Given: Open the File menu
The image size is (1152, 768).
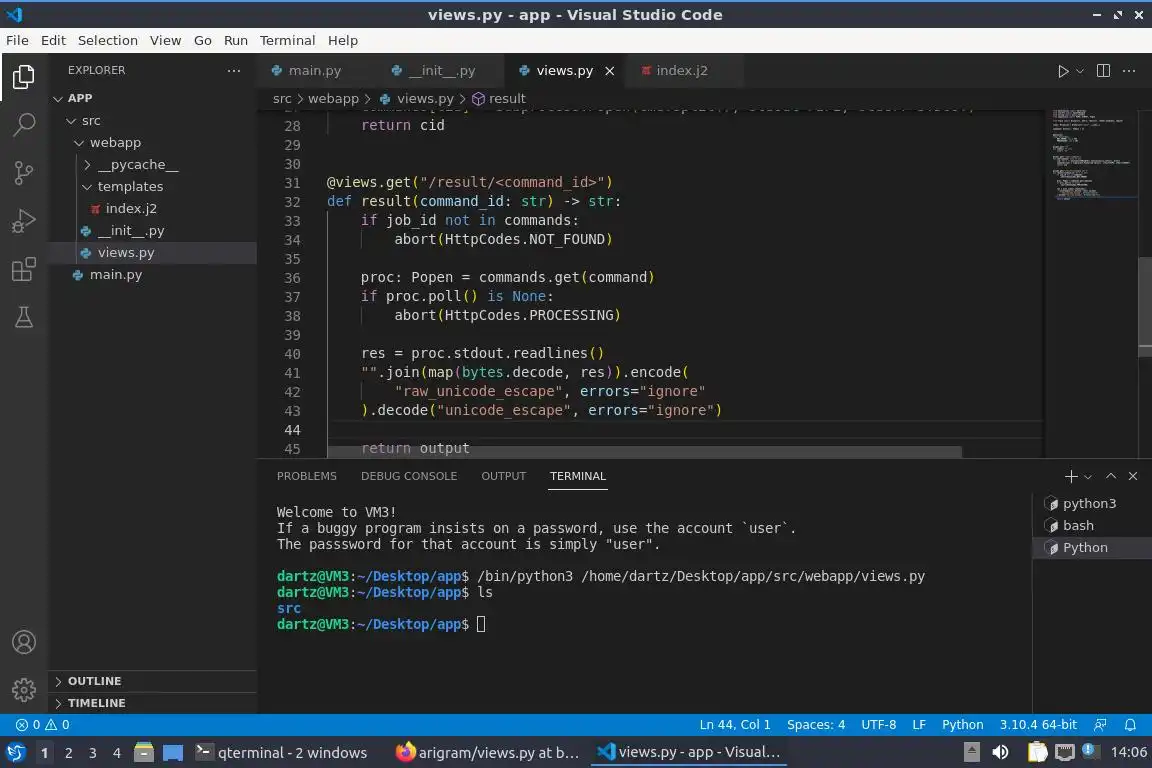Looking at the screenshot, I should [17, 40].
